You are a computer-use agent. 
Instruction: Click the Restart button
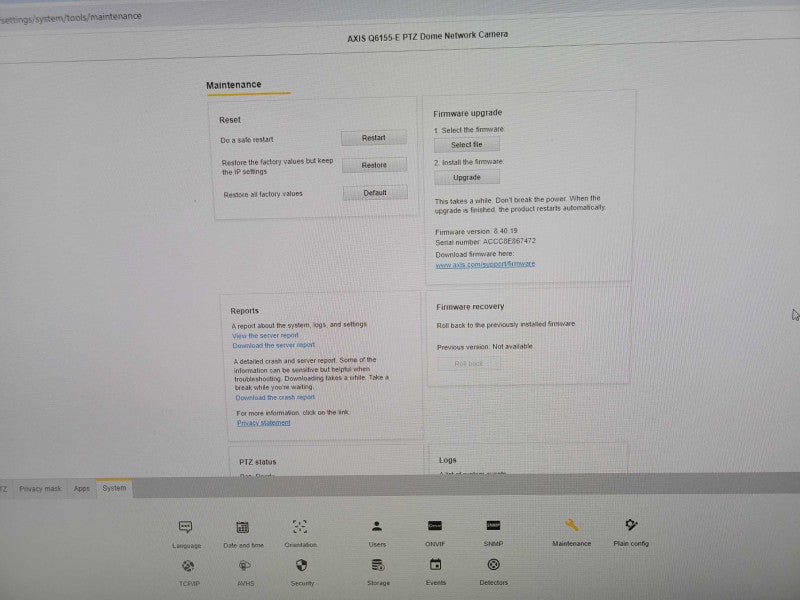(x=373, y=138)
